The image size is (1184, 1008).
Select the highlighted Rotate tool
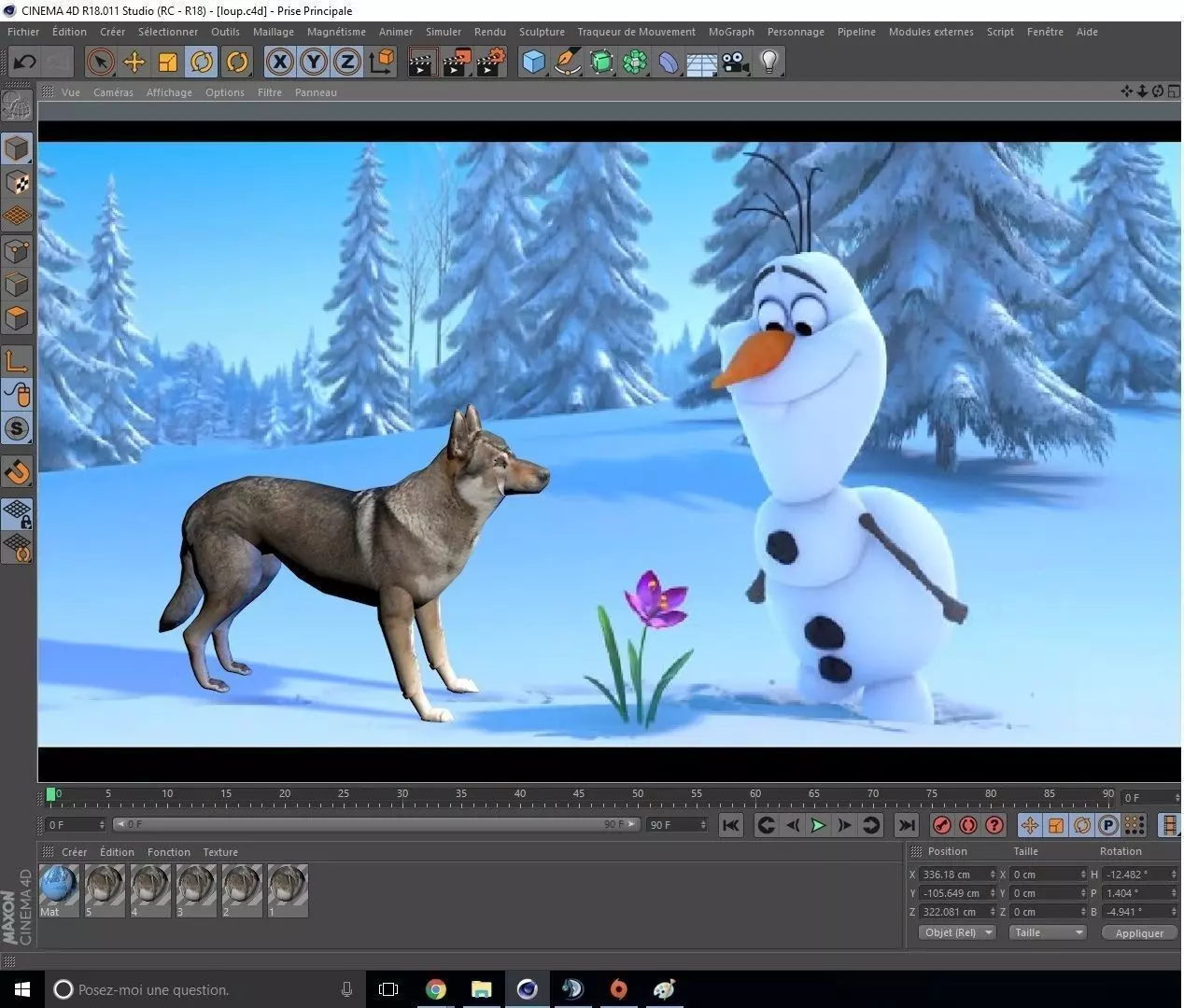(x=202, y=63)
